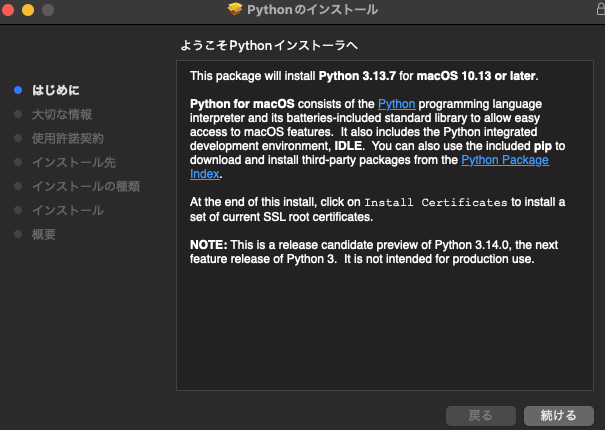Viewport: 605px width, 430px height.
Task: Select the 使用許諾契約 step in sidebar
Action: (x=67, y=138)
